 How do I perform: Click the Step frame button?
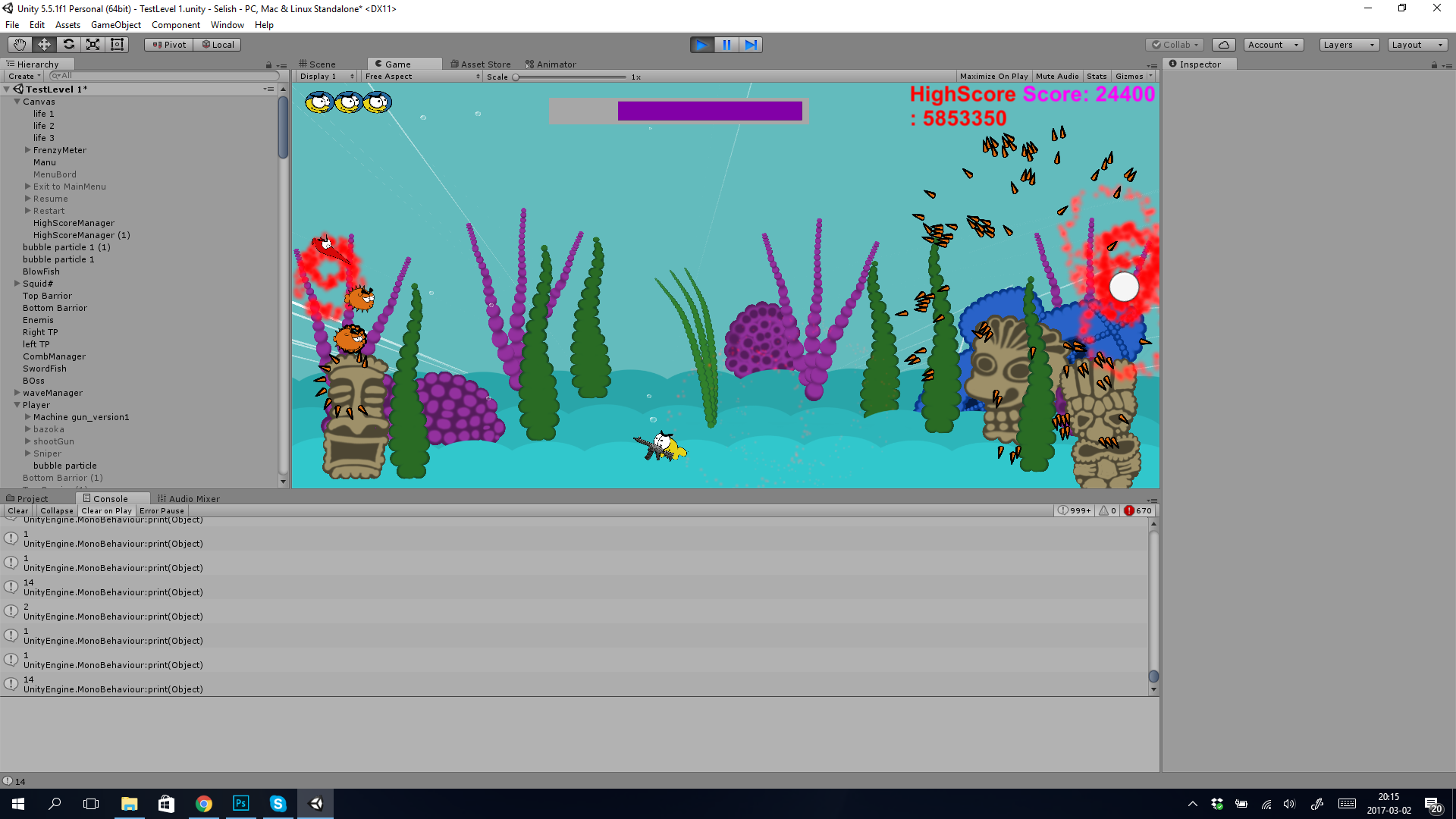(x=751, y=45)
